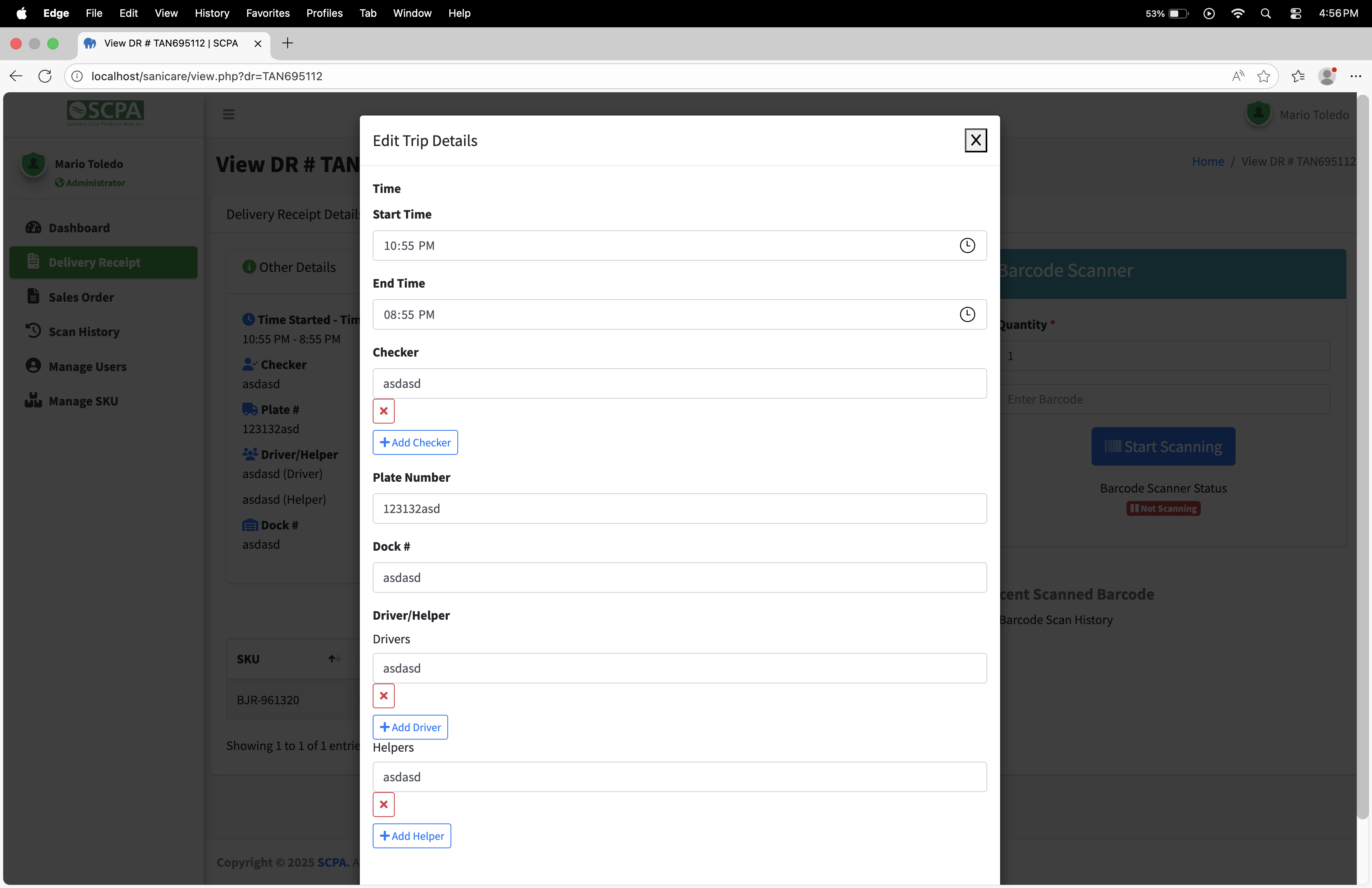The height and width of the screenshot is (888, 1372).
Task: Click into the Dock # field
Action: pos(679,578)
